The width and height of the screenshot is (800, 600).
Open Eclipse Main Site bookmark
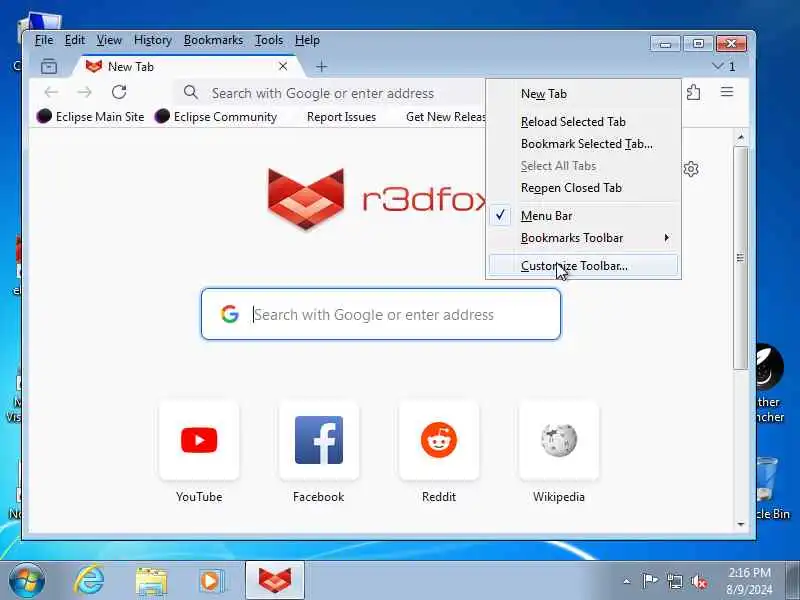click(91, 117)
